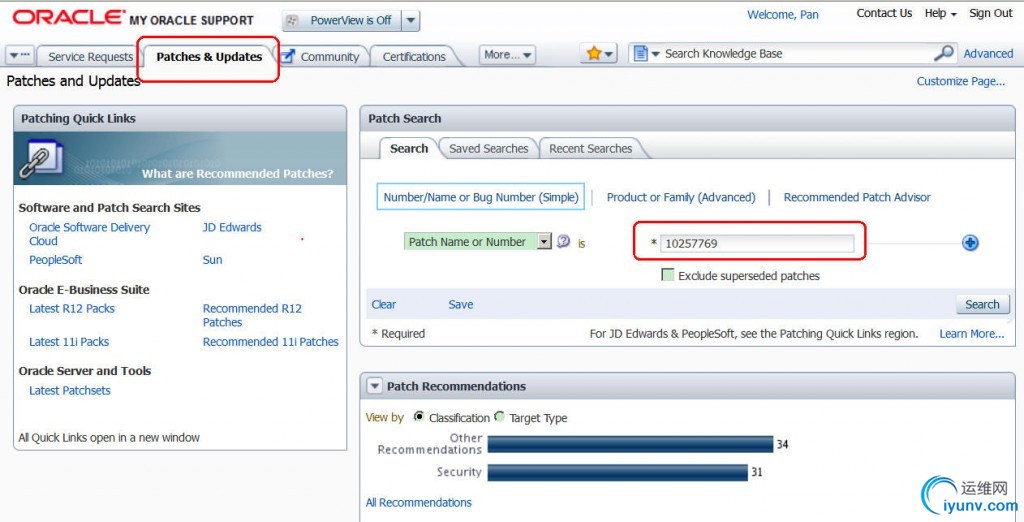Click Sign Out

coord(991,13)
